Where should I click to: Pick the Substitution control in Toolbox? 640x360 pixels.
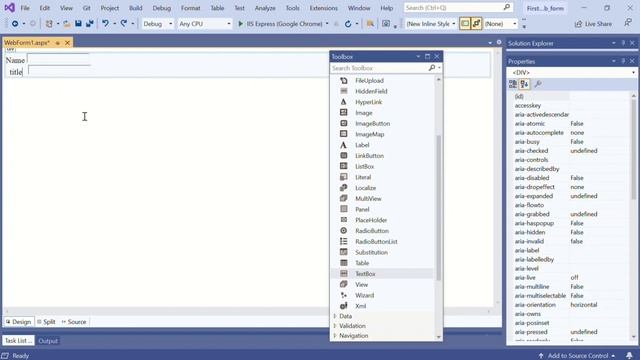(x=371, y=252)
